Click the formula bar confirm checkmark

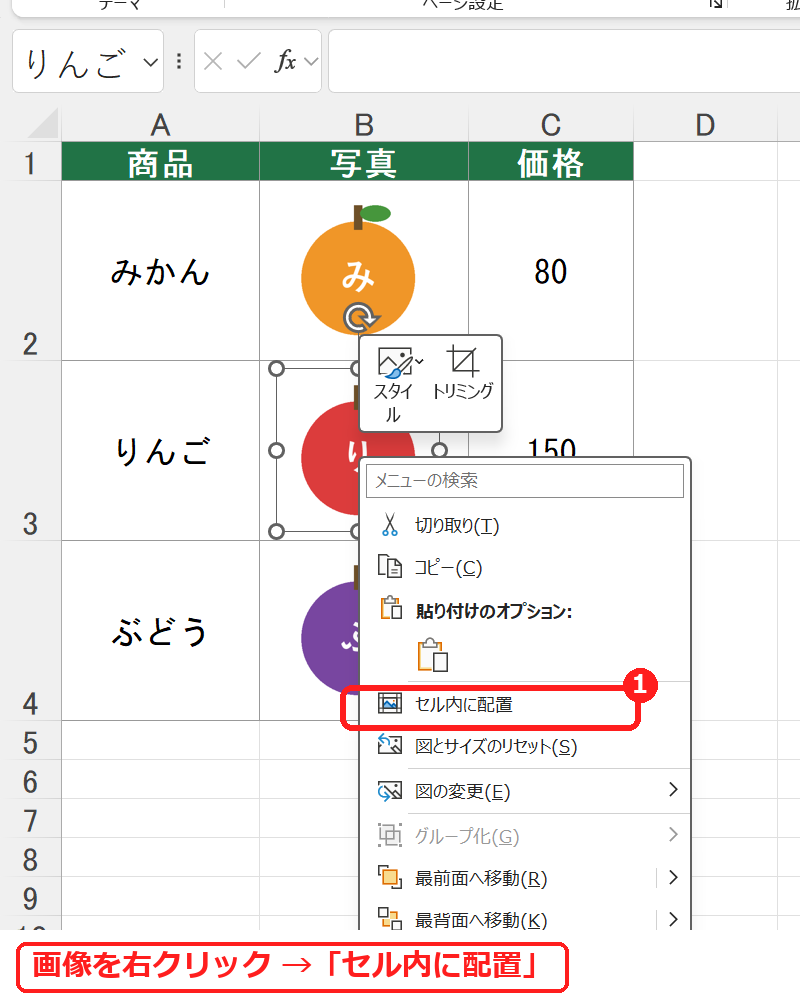[248, 61]
